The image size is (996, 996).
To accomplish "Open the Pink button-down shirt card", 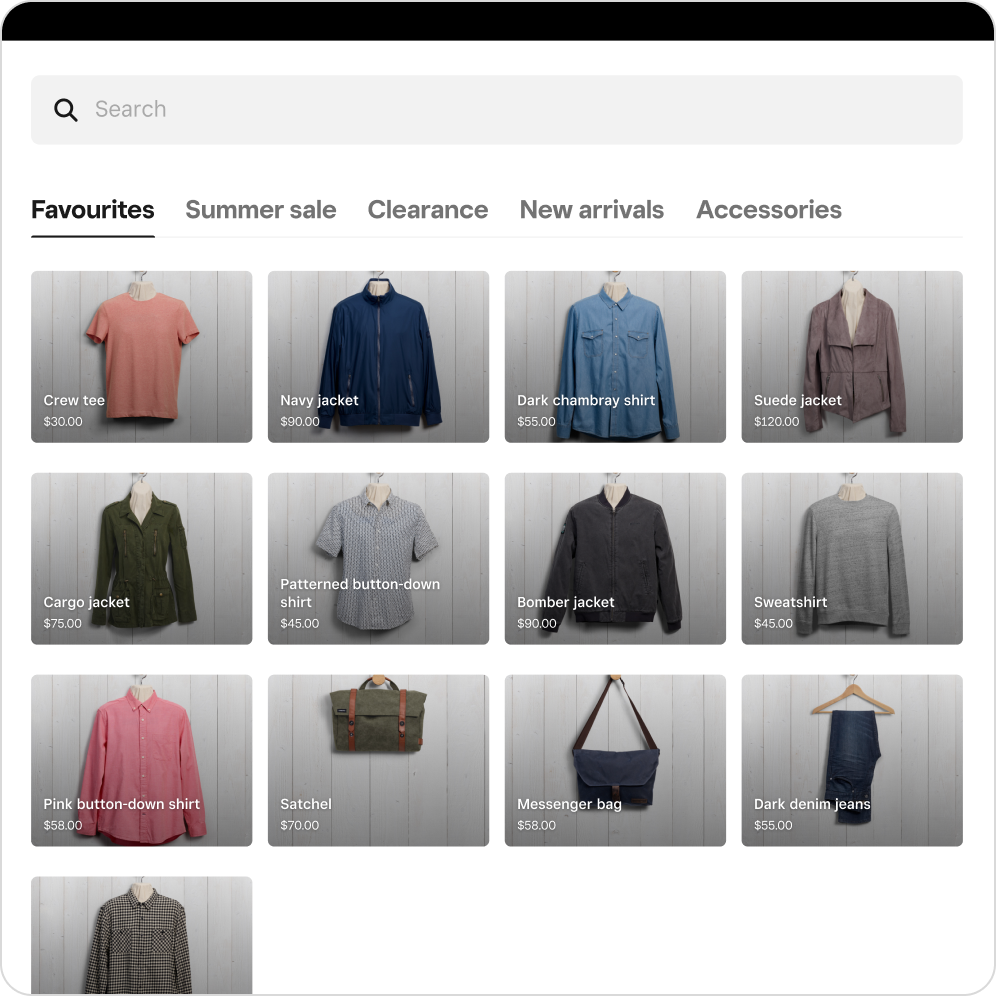I will click(x=142, y=760).
